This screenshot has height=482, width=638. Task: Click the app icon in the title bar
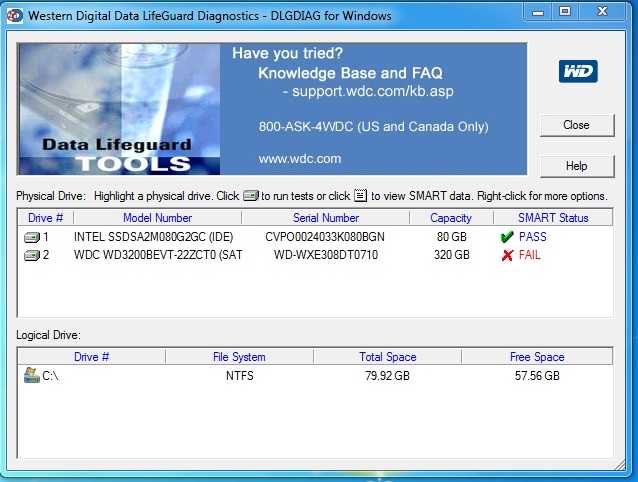pos(15,16)
